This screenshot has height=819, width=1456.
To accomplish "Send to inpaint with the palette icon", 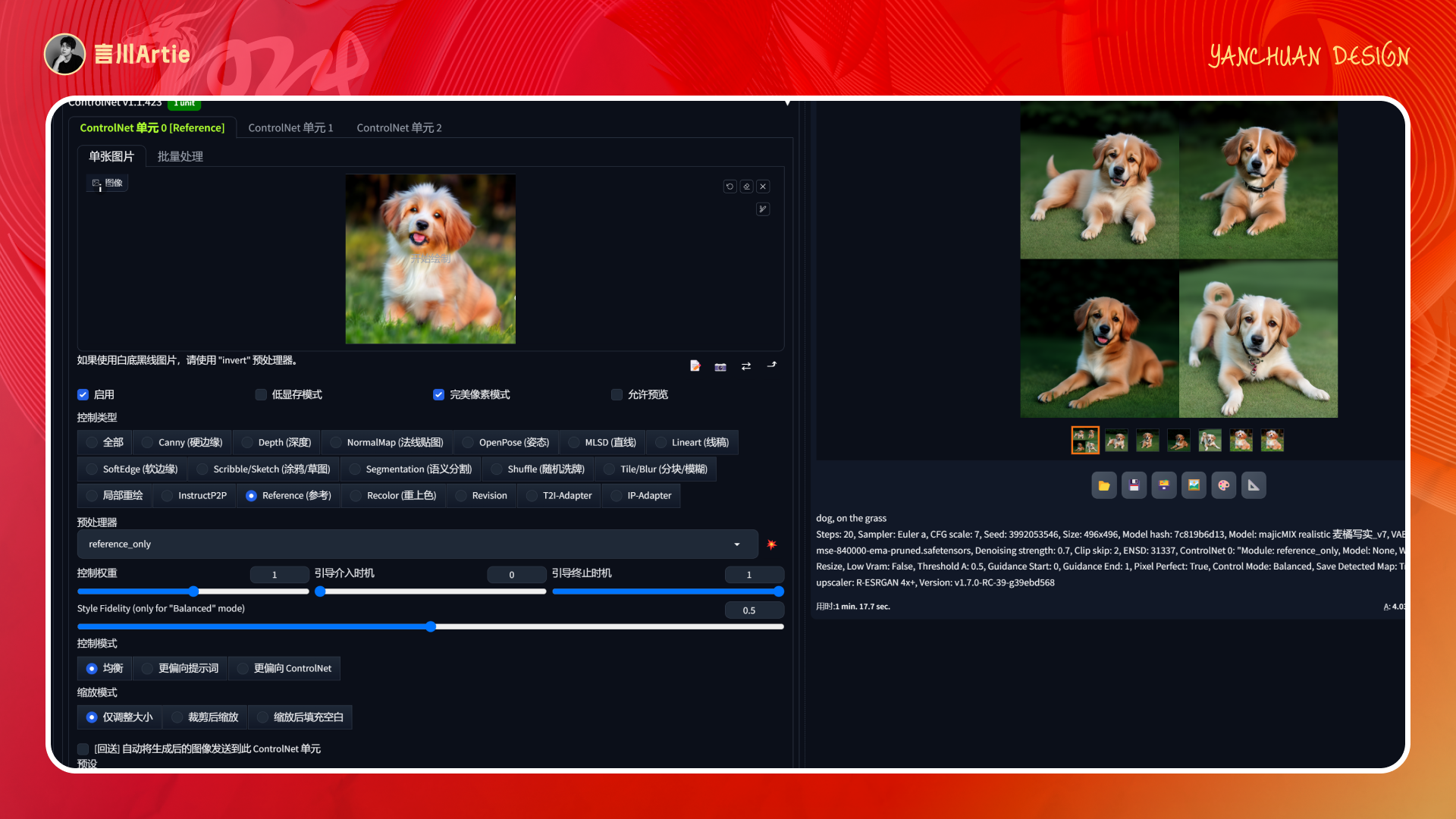I will click(1223, 485).
